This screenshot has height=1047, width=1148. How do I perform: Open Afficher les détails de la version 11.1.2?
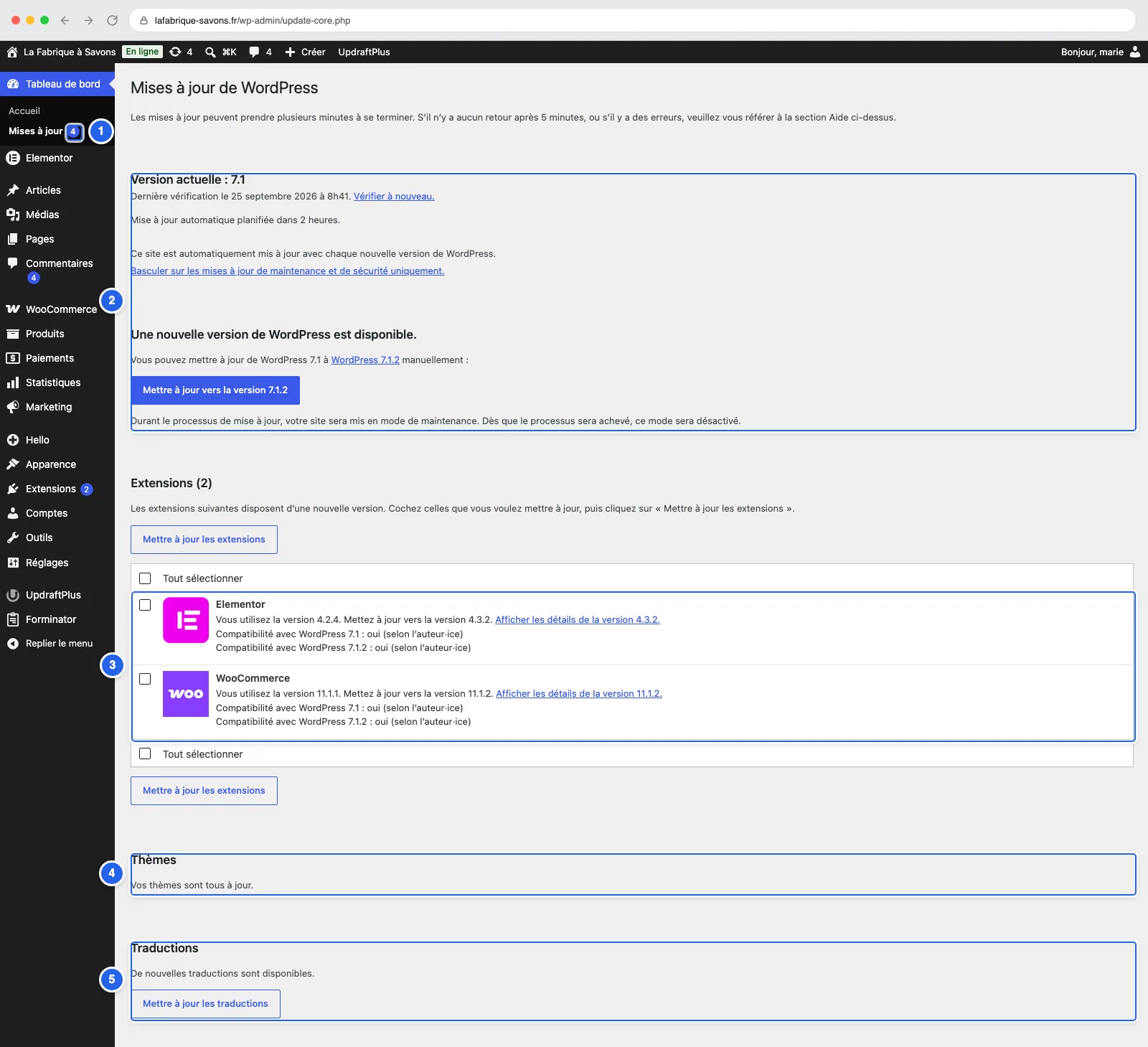[579, 693]
